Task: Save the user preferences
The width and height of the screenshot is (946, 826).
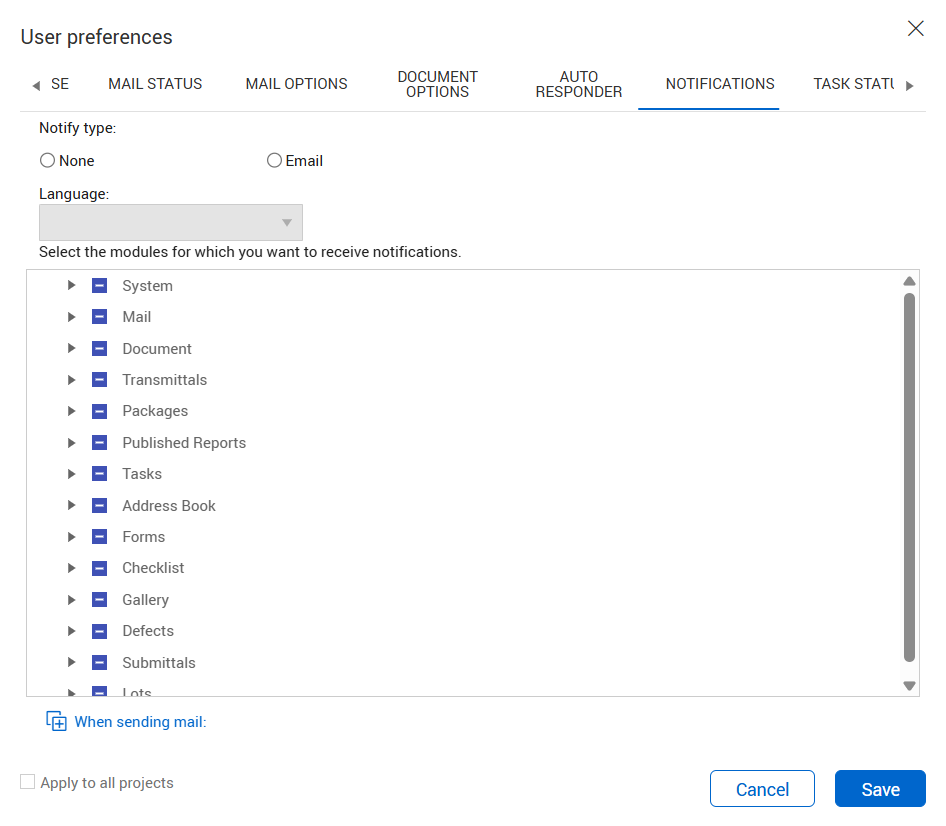Action: coord(880,789)
